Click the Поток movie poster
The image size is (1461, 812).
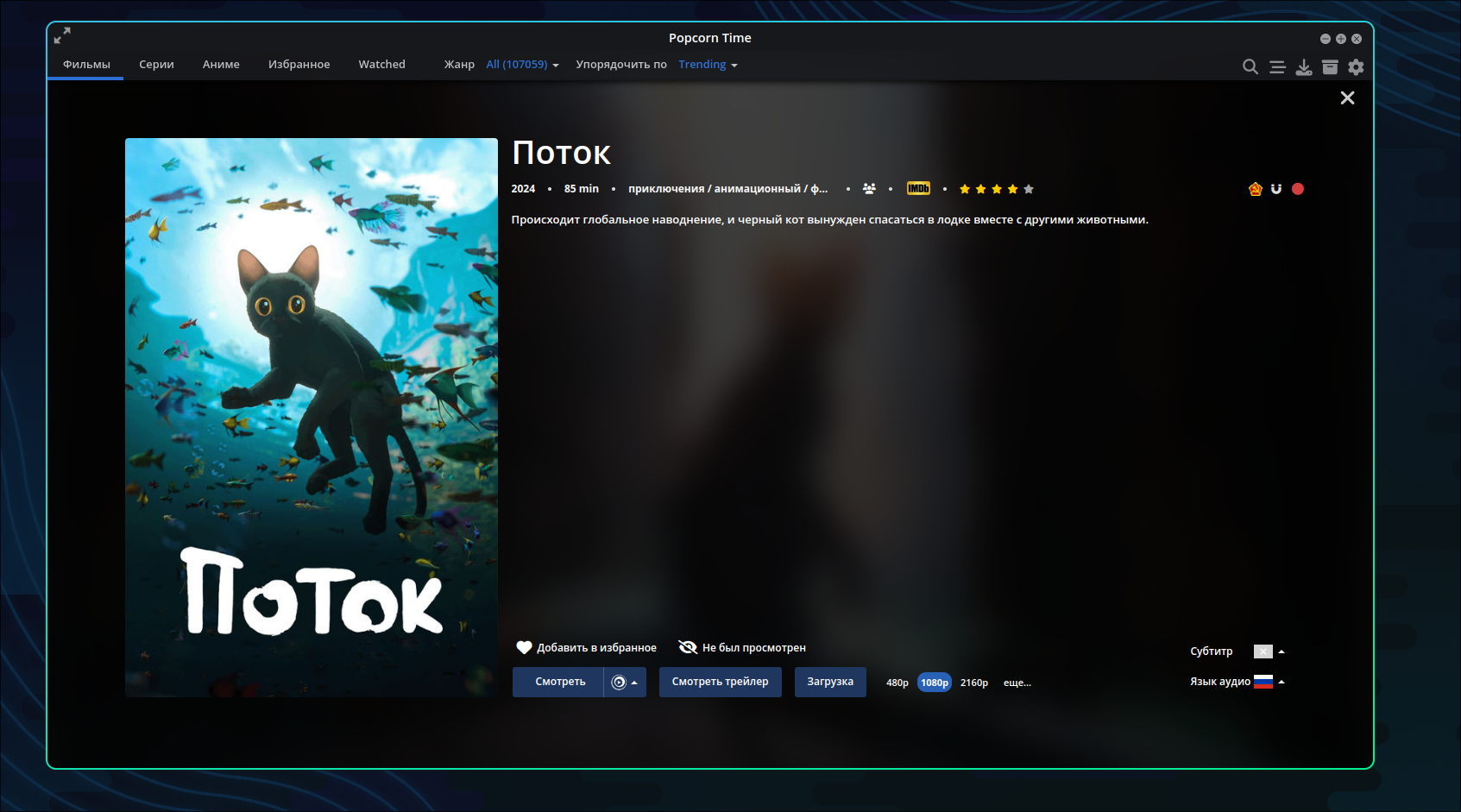click(312, 418)
